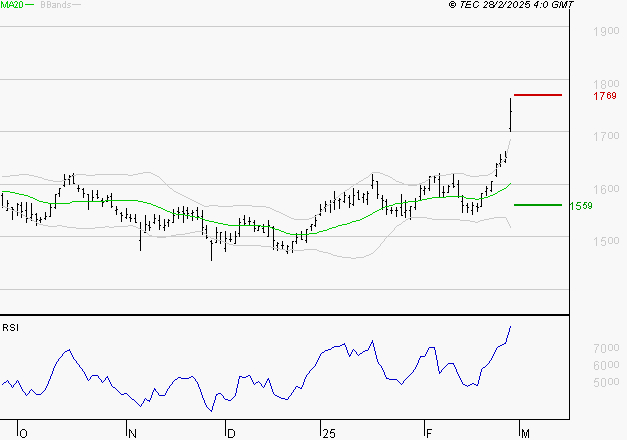Click the TEC copyright timestamp text
This screenshot has width=627, height=440.
pyautogui.click(x=511, y=5)
